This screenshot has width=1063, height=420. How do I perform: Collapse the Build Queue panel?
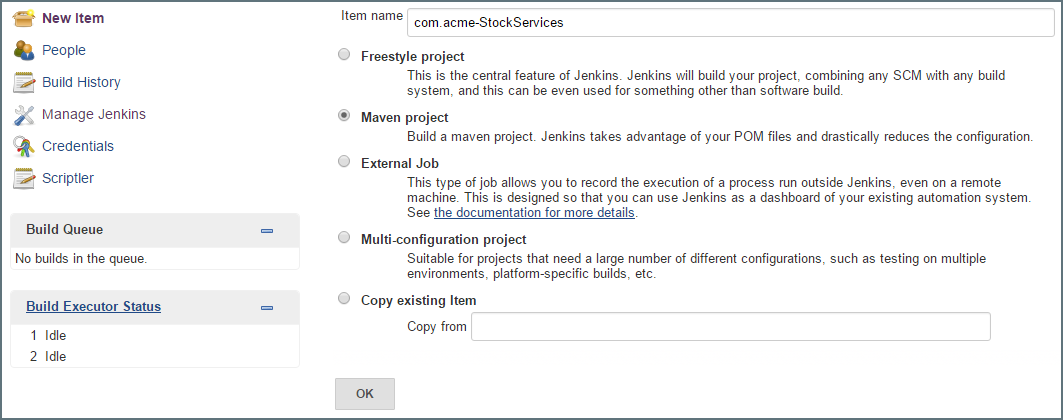[267, 230]
